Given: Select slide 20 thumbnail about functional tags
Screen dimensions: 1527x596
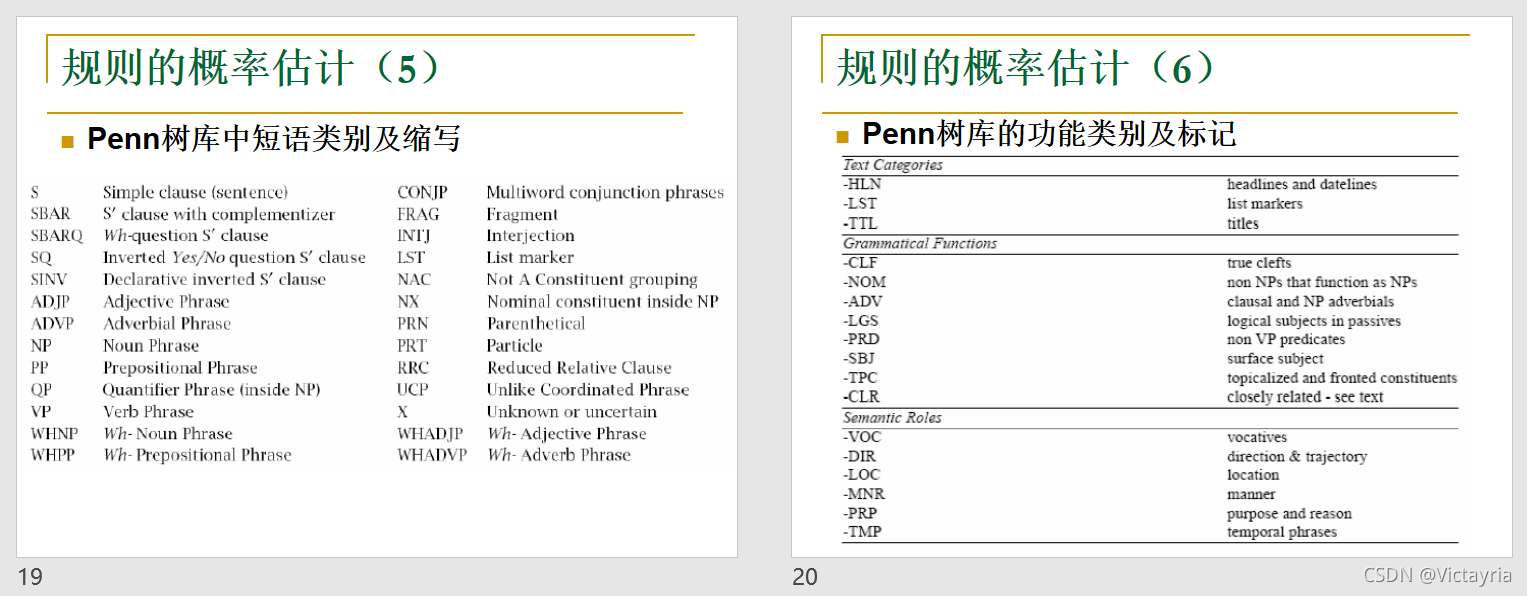Looking at the screenshot, I should pos(1152,287).
